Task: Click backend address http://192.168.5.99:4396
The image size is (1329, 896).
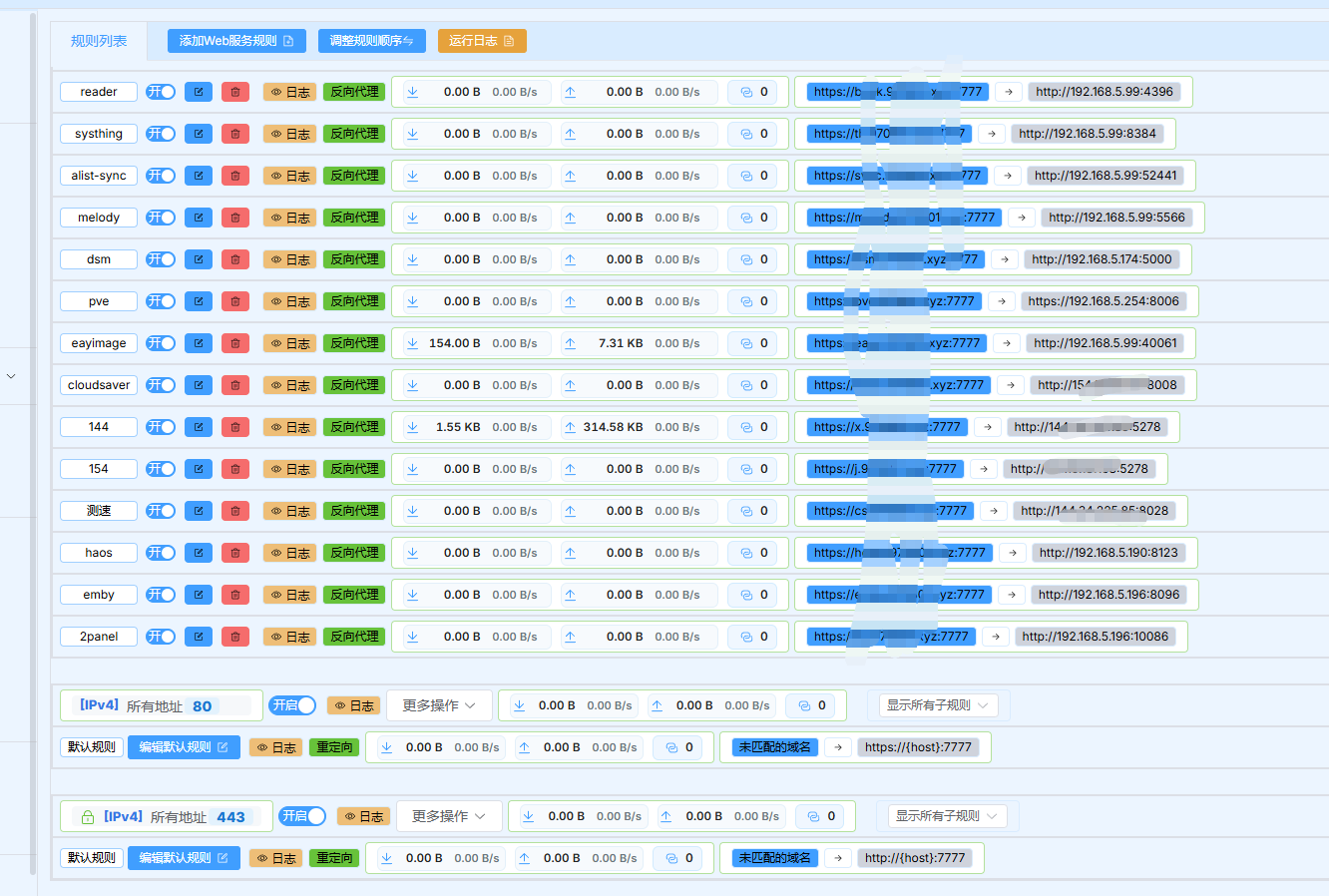Action: (1105, 92)
